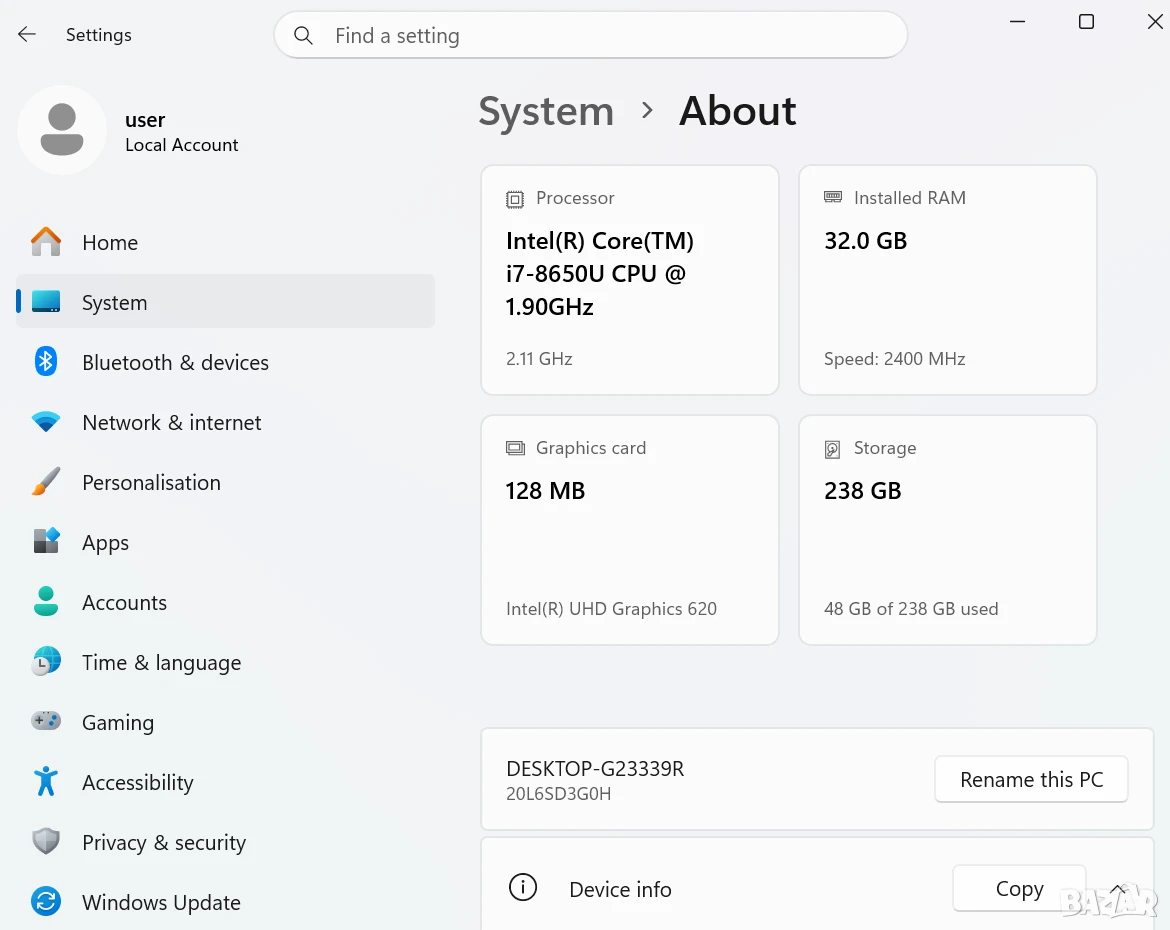The height and width of the screenshot is (930, 1170).
Task: Click the 238 GB storage value
Action: tap(863, 490)
